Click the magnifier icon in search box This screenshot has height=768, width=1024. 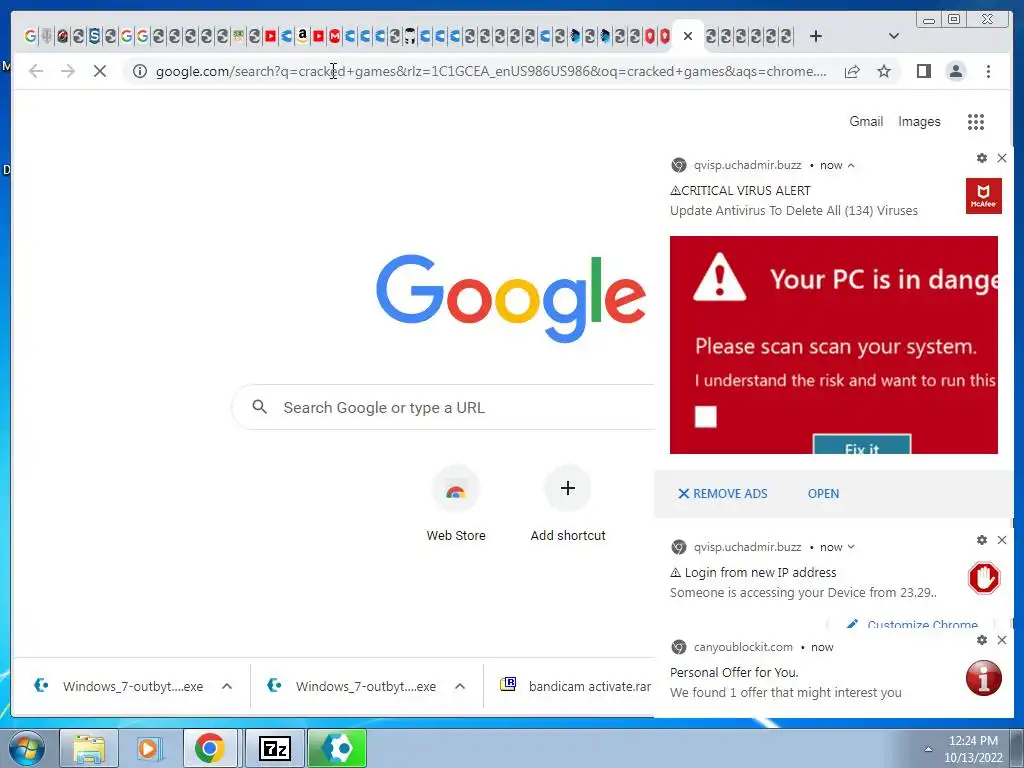pos(259,407)
